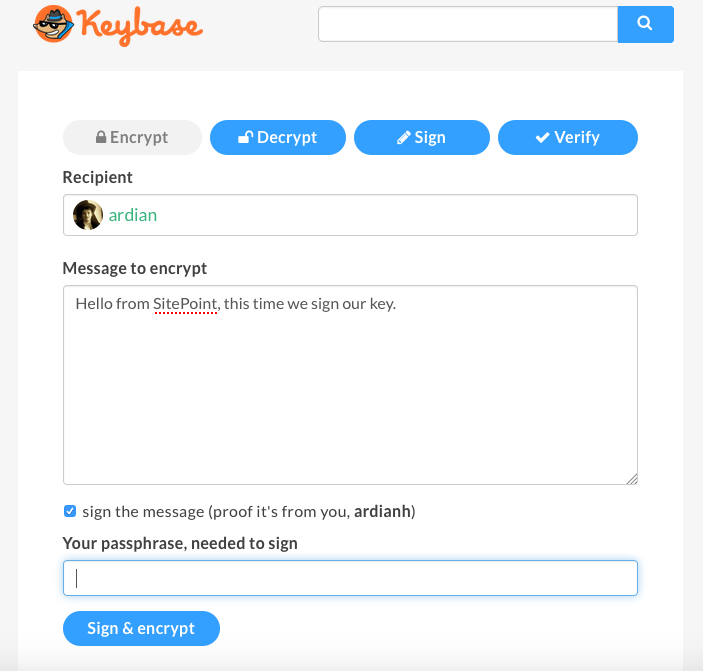The width and height of the screenshot is (703, 671).
Task: Click ardian's profile avatar picture
Action: pyautogui.click(x=88, y=215)
